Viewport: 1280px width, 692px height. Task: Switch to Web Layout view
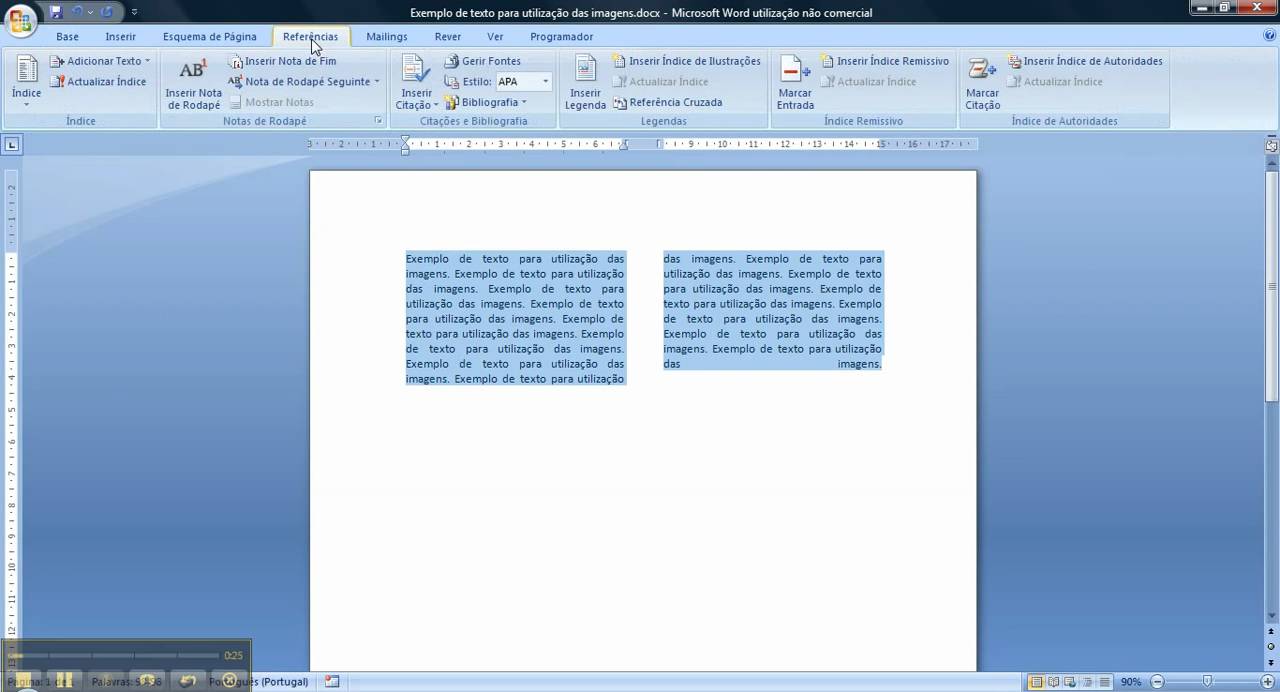1071,681
